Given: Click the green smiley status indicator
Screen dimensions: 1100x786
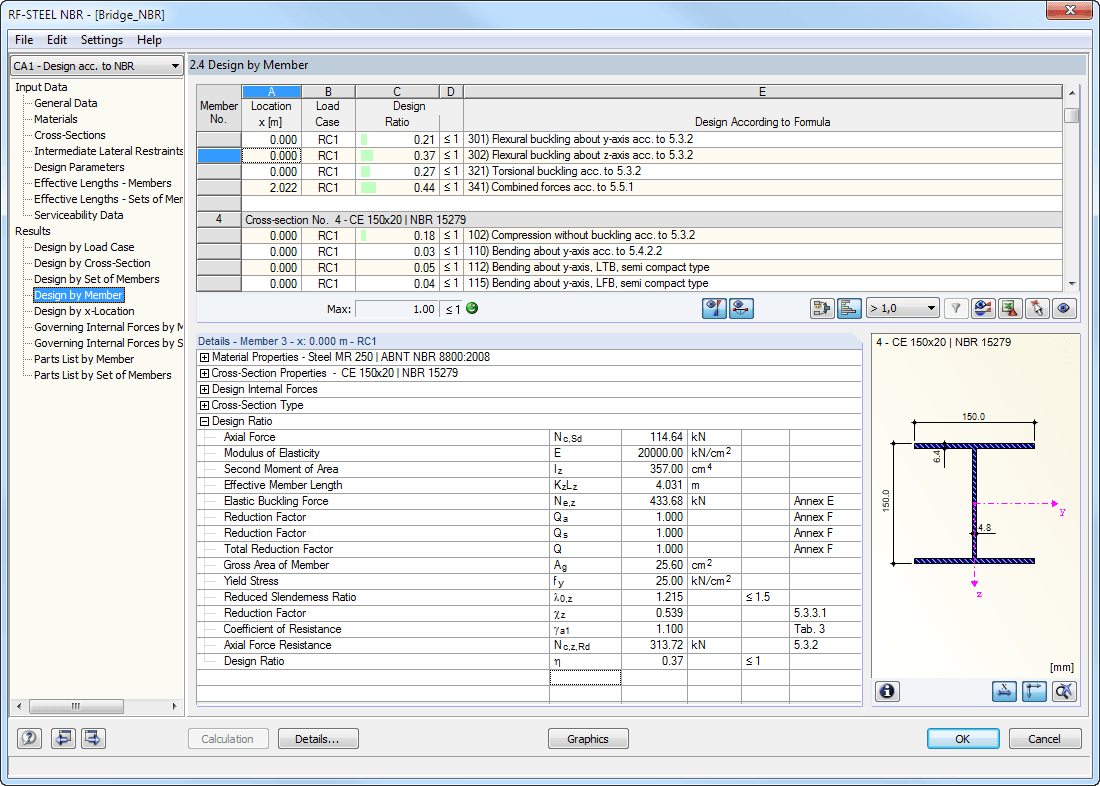Looking at the screenshot, I should (x=472, y=308).
